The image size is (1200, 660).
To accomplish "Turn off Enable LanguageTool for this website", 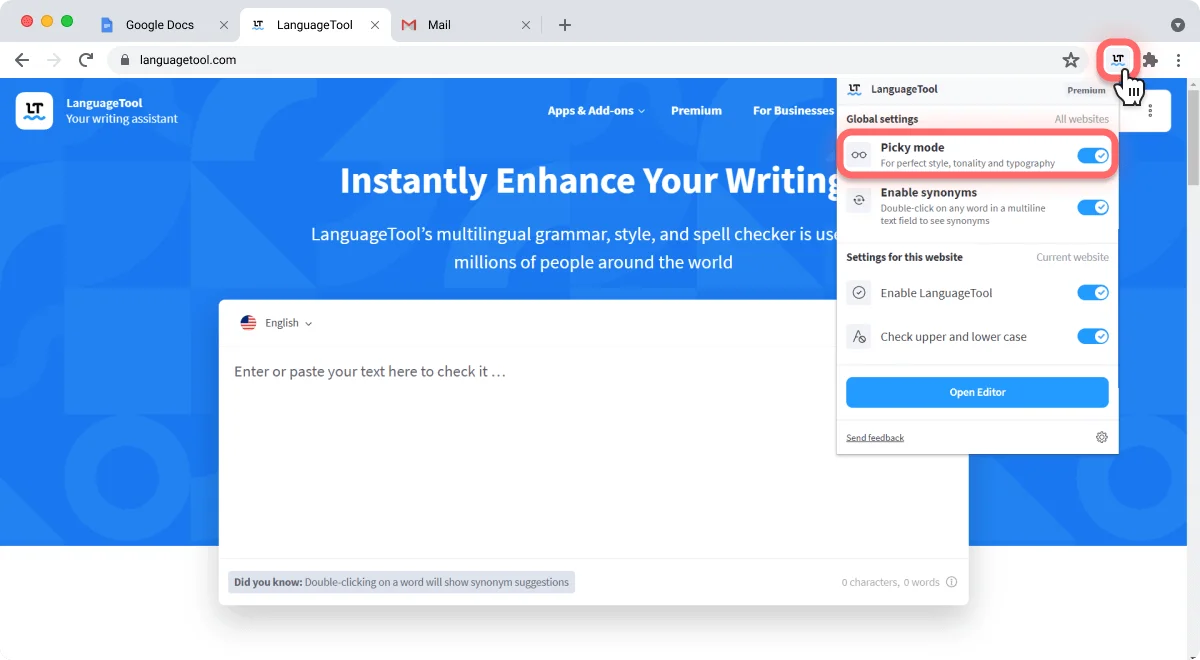I will pyautogui.click(x=1093, y=292).
